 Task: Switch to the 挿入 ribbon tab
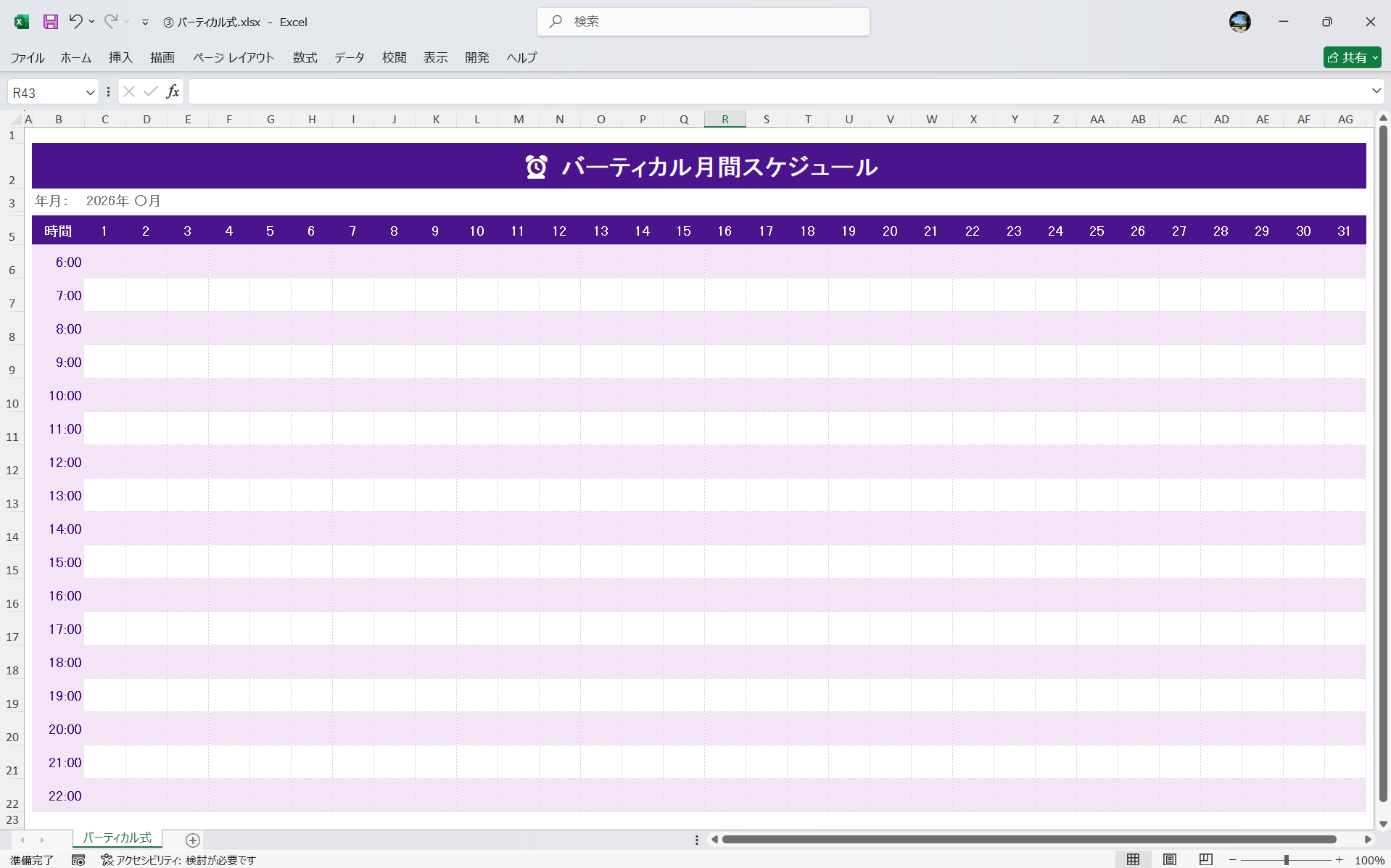tap(120, 57)
